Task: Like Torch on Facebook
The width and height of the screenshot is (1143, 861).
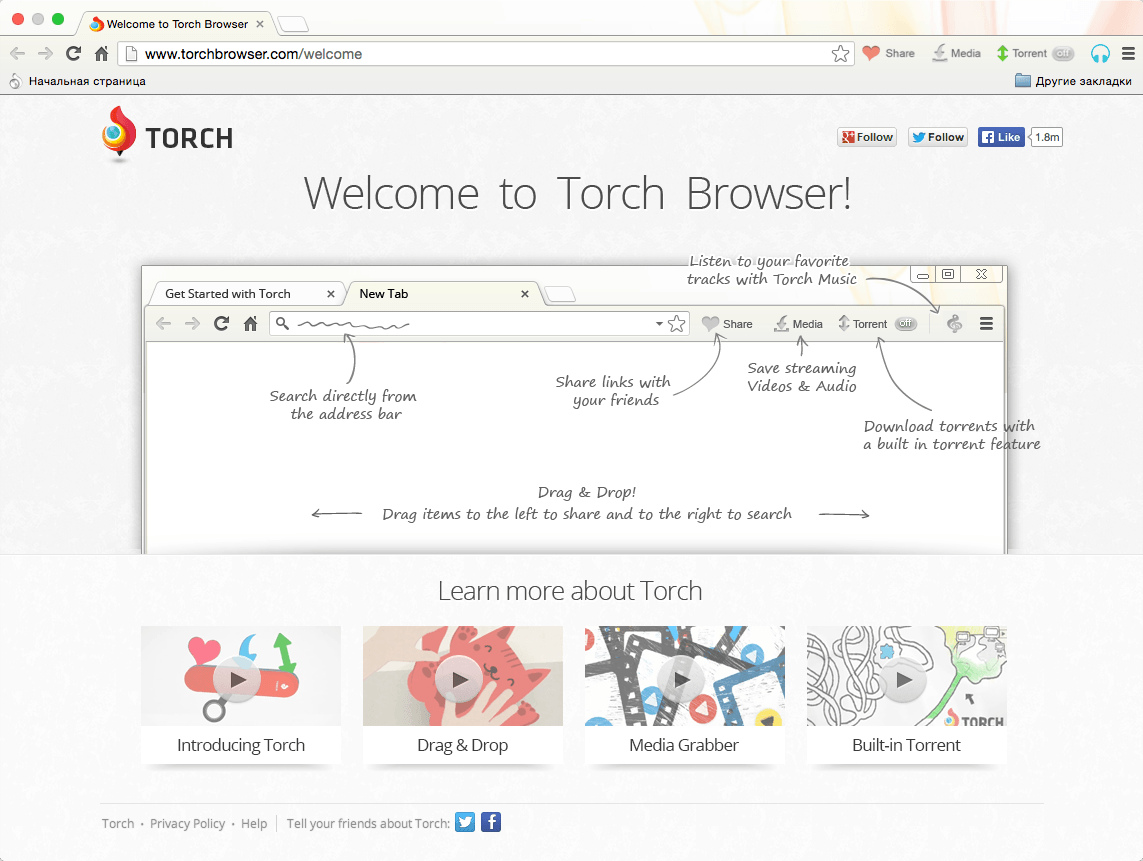Action: coord(1001,137)
